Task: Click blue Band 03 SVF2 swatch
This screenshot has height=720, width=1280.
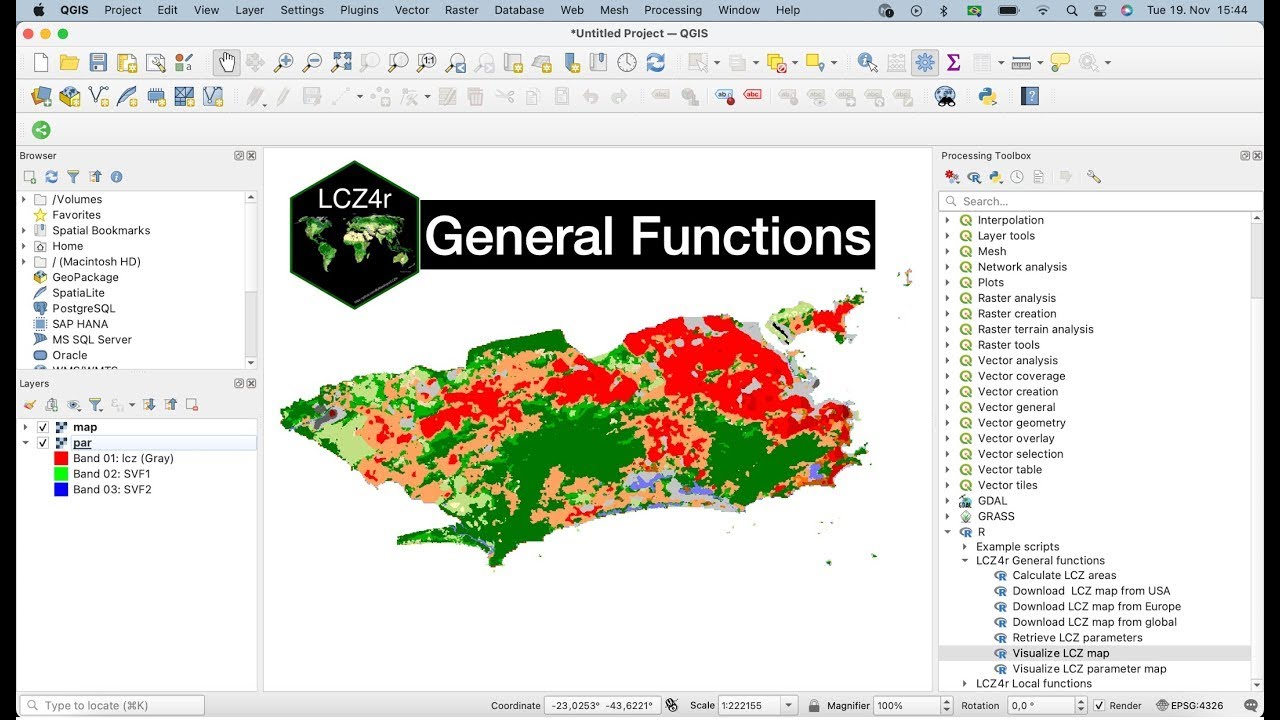Action: (x=61, y=489)
